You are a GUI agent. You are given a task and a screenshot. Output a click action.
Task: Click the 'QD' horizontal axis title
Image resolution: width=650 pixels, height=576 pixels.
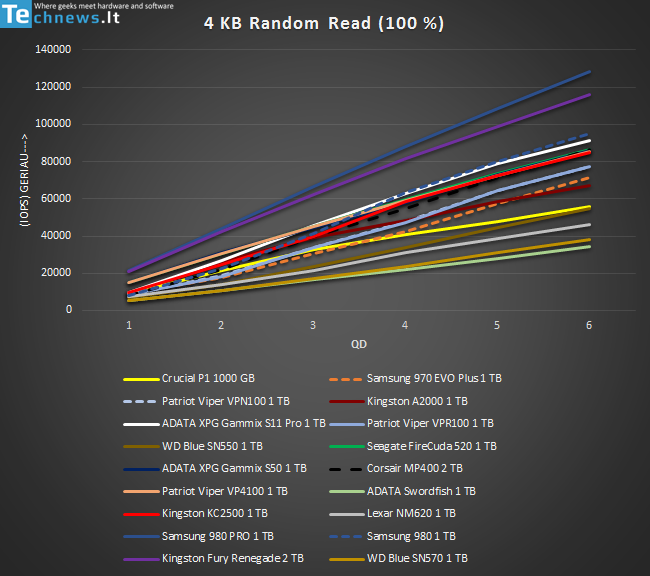pyautogui.click(x=359, y=344)
